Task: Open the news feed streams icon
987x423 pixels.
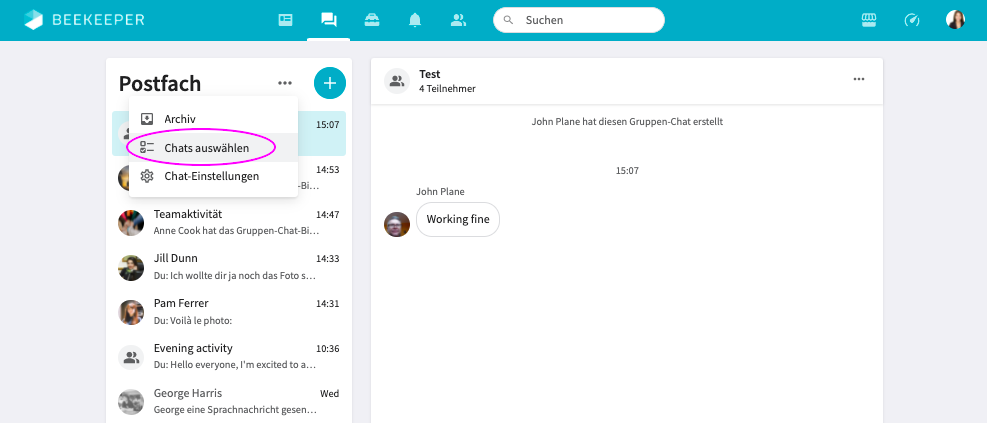Action: (x=286, y=20)
